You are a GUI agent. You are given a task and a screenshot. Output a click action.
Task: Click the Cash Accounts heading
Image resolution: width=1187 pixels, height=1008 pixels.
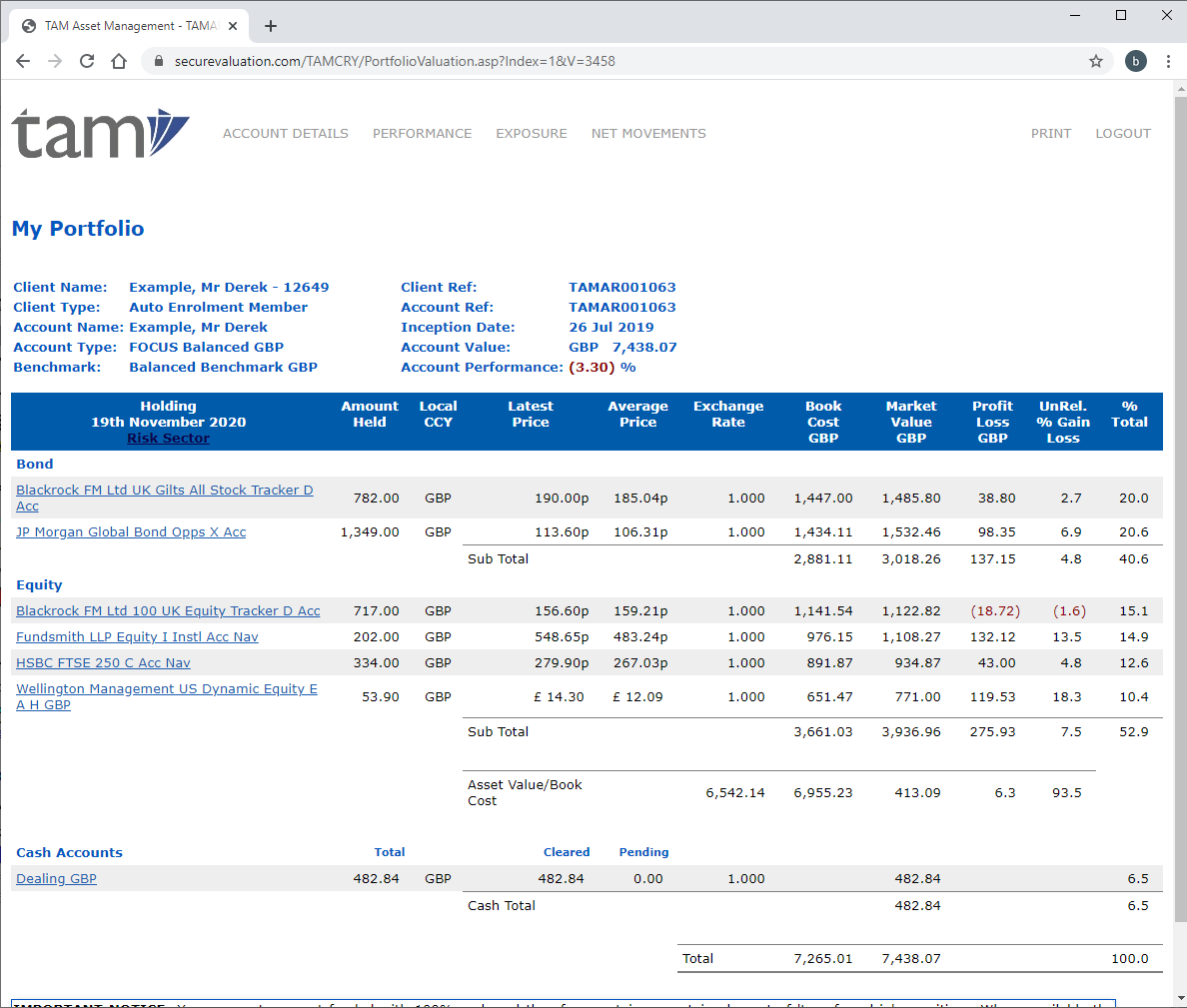69,852
